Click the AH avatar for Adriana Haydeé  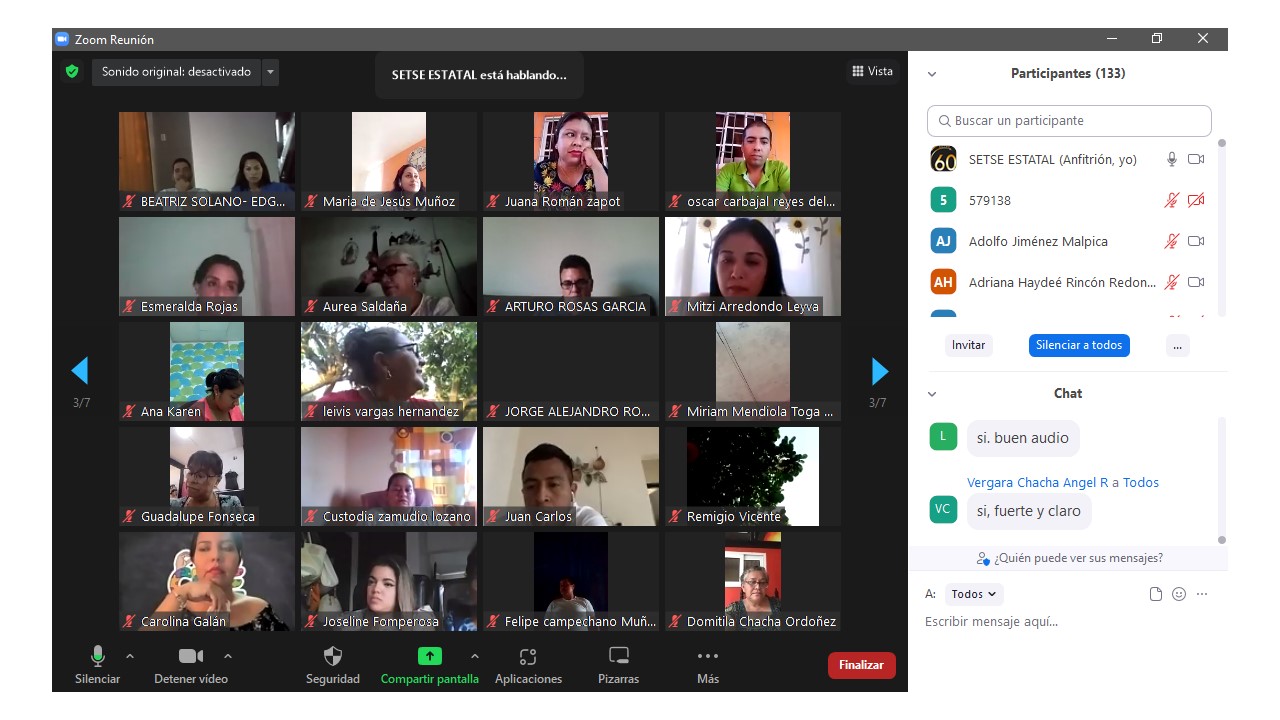click(x=943, y=282)
